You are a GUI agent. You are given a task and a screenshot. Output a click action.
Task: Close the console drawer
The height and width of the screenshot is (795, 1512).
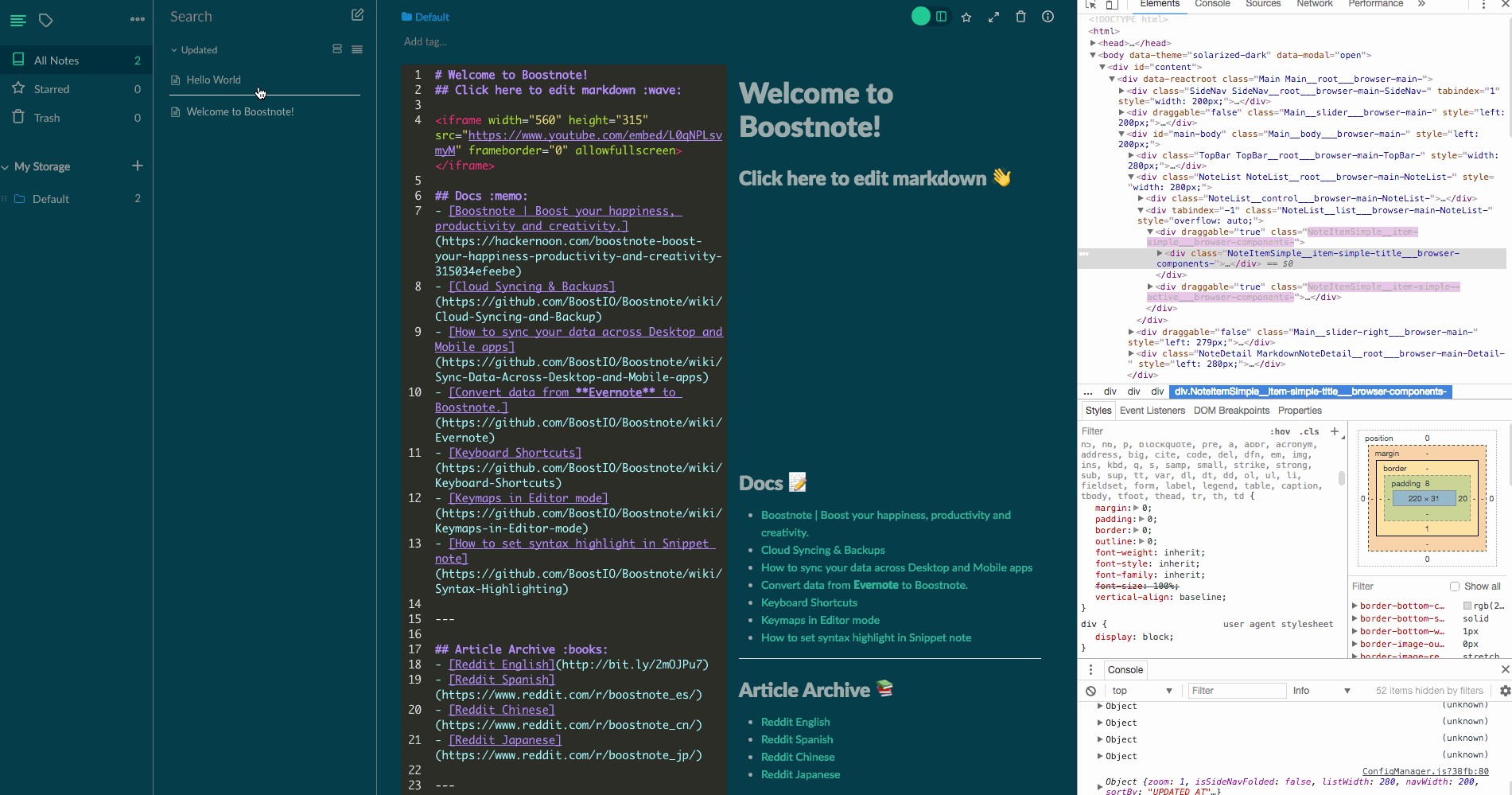coord(1505,669)
